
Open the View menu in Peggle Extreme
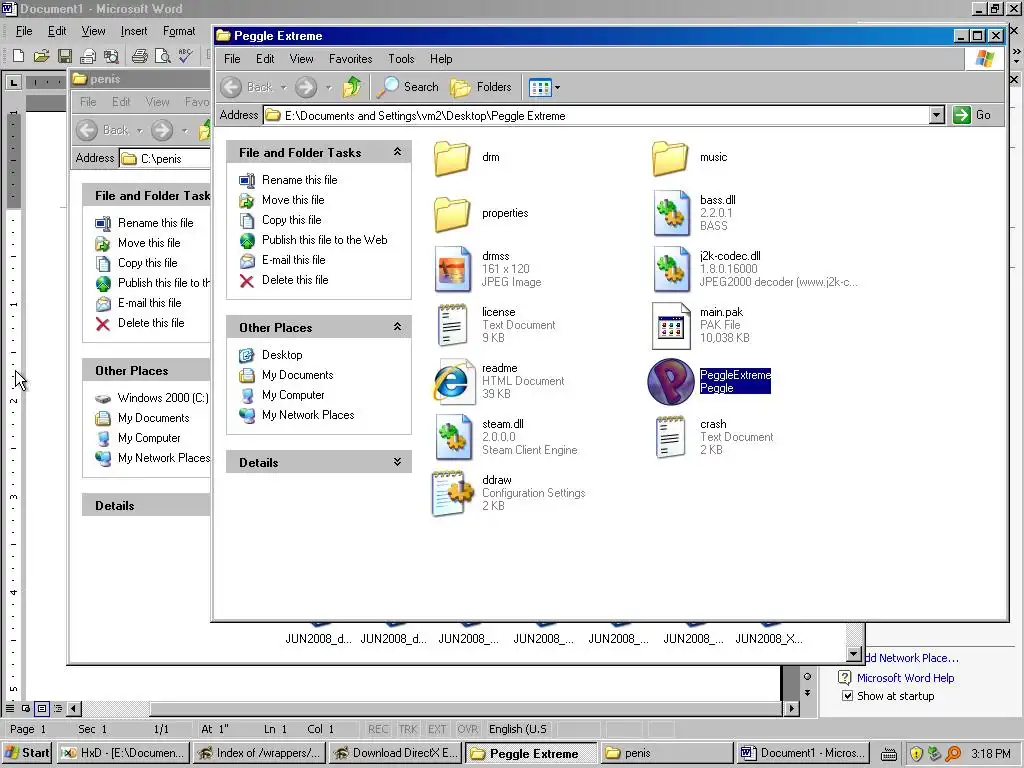(301, 59)
